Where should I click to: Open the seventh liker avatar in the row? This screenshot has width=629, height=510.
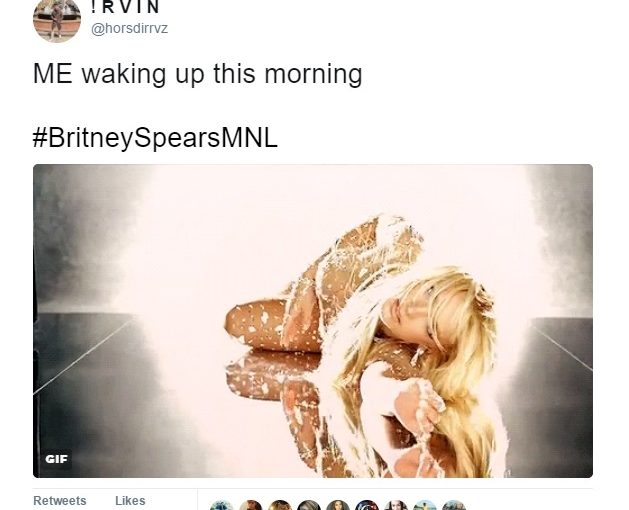coord(396,505)
